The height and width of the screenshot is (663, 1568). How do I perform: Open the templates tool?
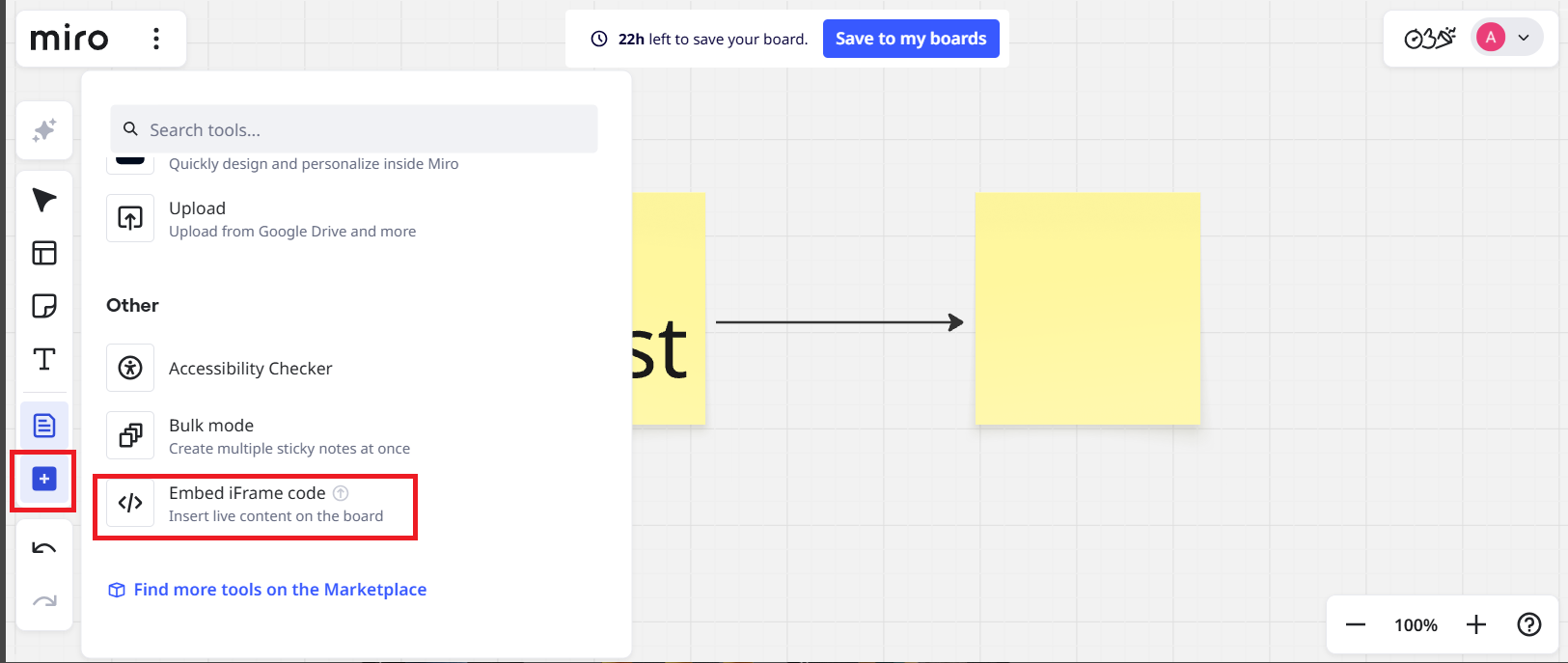tap(44, 253)
